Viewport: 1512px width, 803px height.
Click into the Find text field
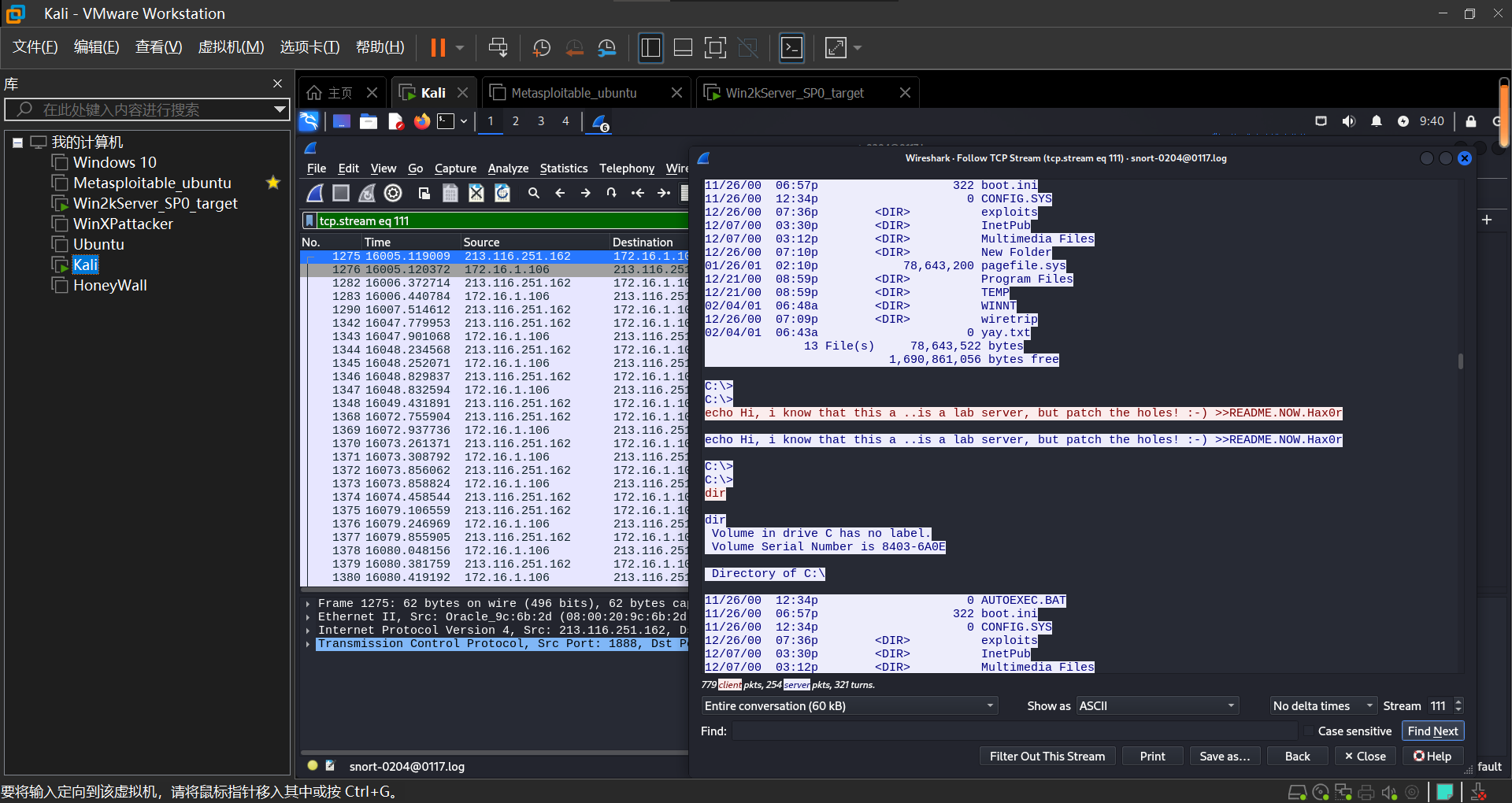[x=1016, y=731]
